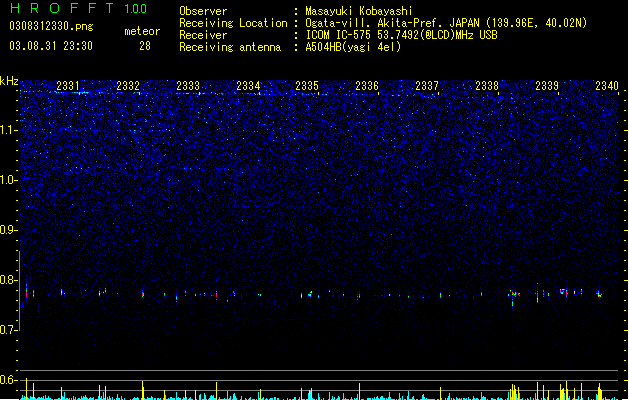Click the 0.8 kHz axis label
Viewport: 629px width, 400px height.
9,280
